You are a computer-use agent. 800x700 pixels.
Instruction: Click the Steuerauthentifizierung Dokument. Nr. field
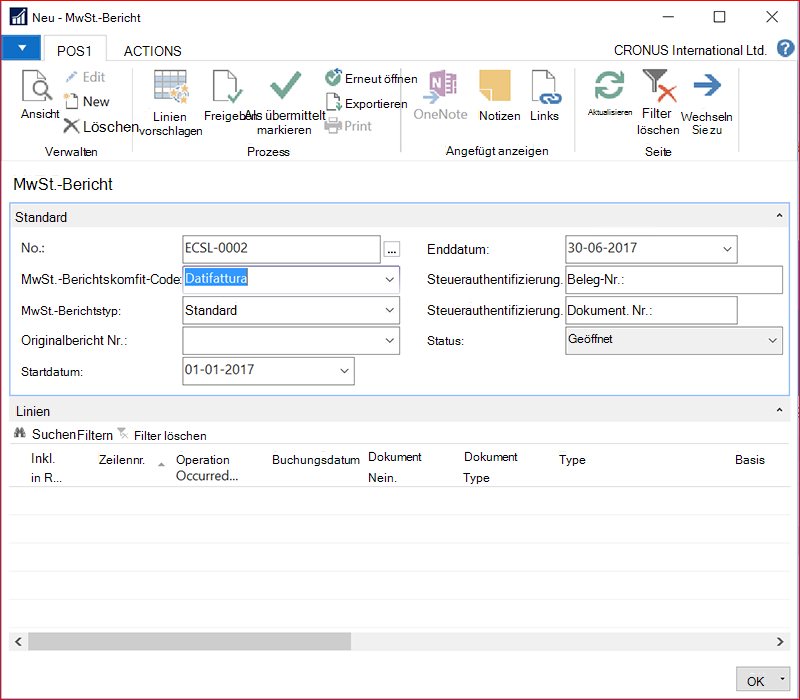point(651,310)
